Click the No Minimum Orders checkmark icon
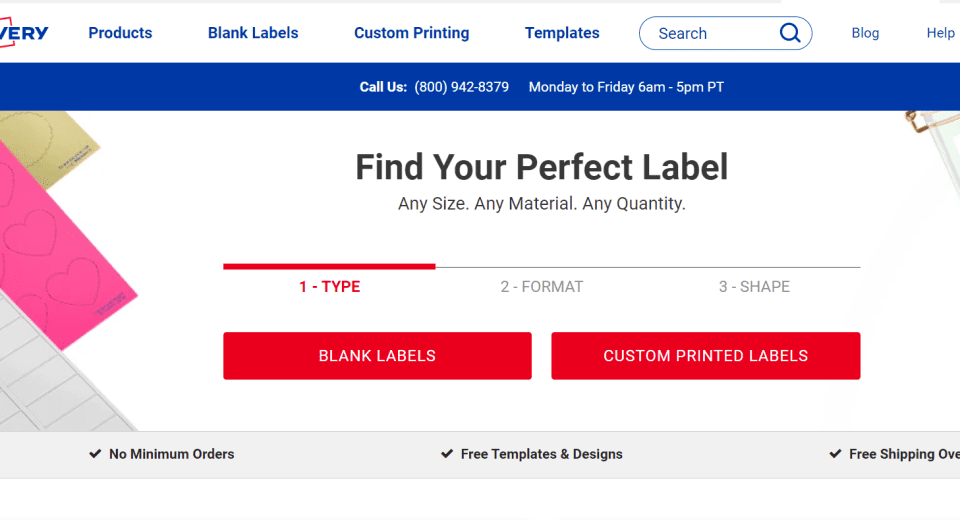Screen dimensions: 960x520 [x=95, y=454]
